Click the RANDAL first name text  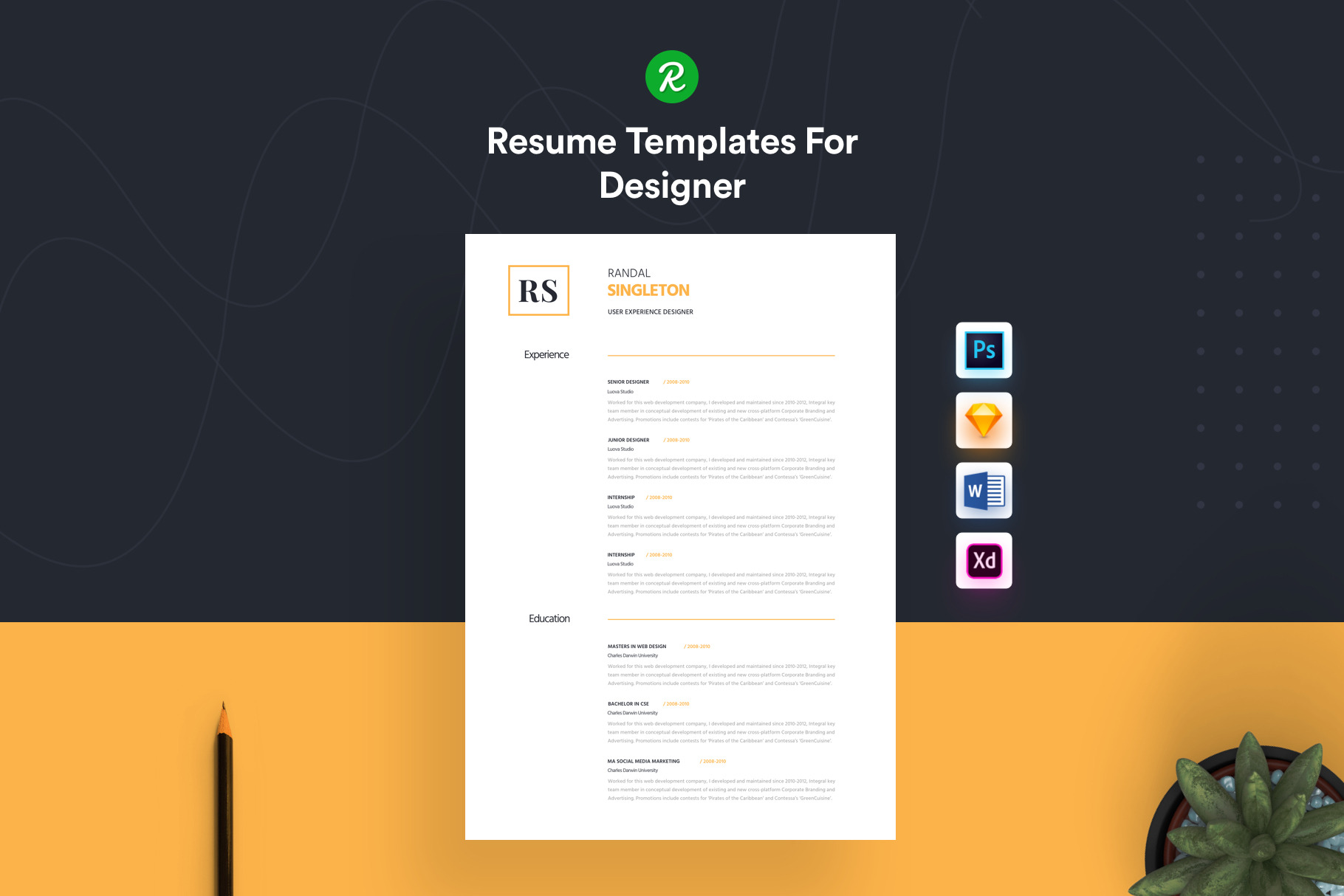click(x=628, y=273)
